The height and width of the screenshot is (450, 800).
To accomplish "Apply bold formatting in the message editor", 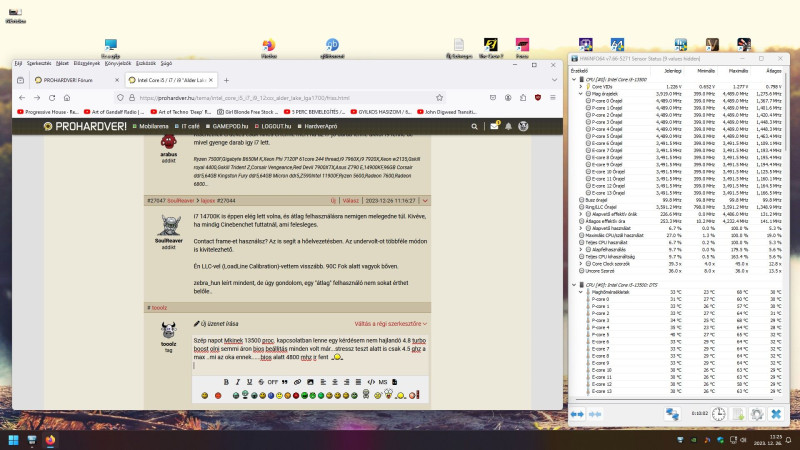I will click(x=226, y=382).
